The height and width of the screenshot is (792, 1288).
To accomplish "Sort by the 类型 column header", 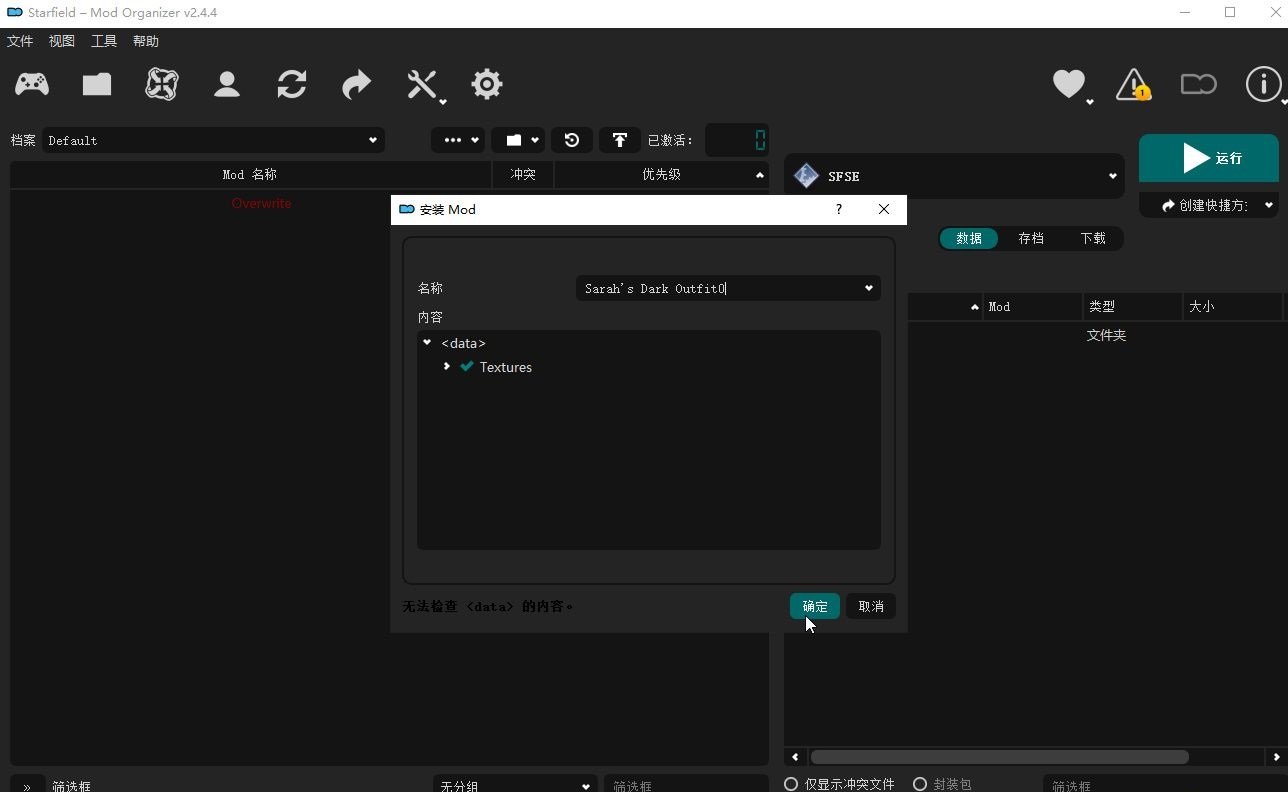I will click(x=1133, y=307).
